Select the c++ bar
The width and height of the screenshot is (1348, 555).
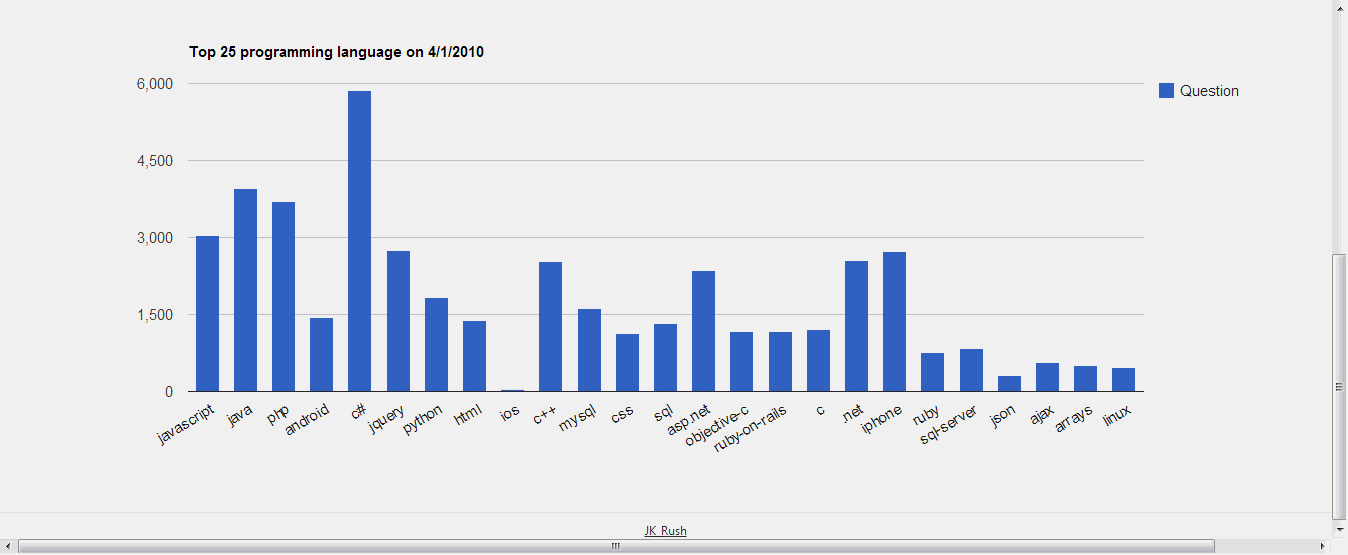pos(551,327)
